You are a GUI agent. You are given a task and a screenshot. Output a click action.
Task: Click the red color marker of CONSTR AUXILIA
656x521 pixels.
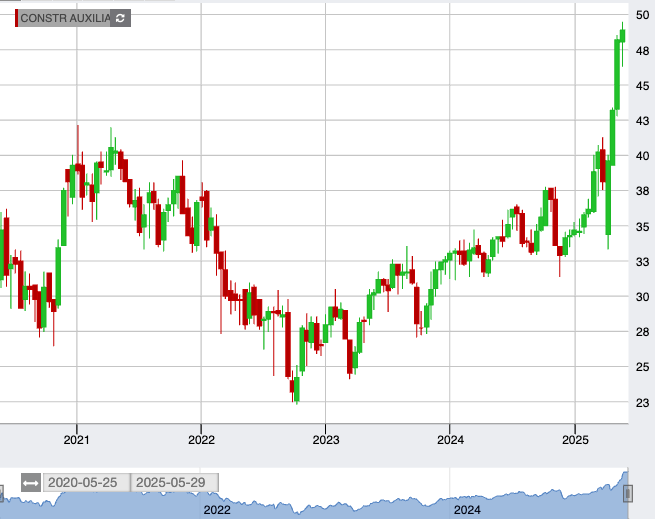[x=16, y=18]
